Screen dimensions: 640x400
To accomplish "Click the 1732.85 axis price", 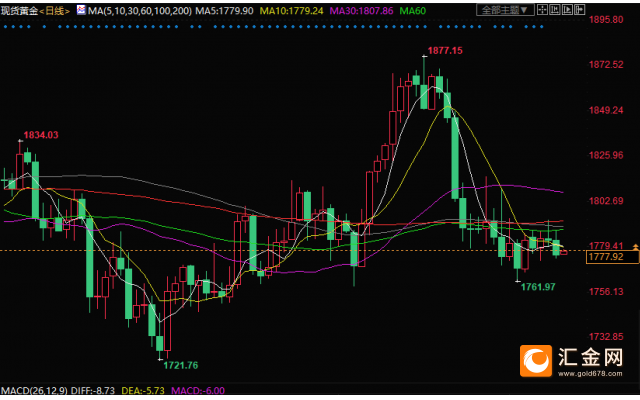I will point(606,337).
